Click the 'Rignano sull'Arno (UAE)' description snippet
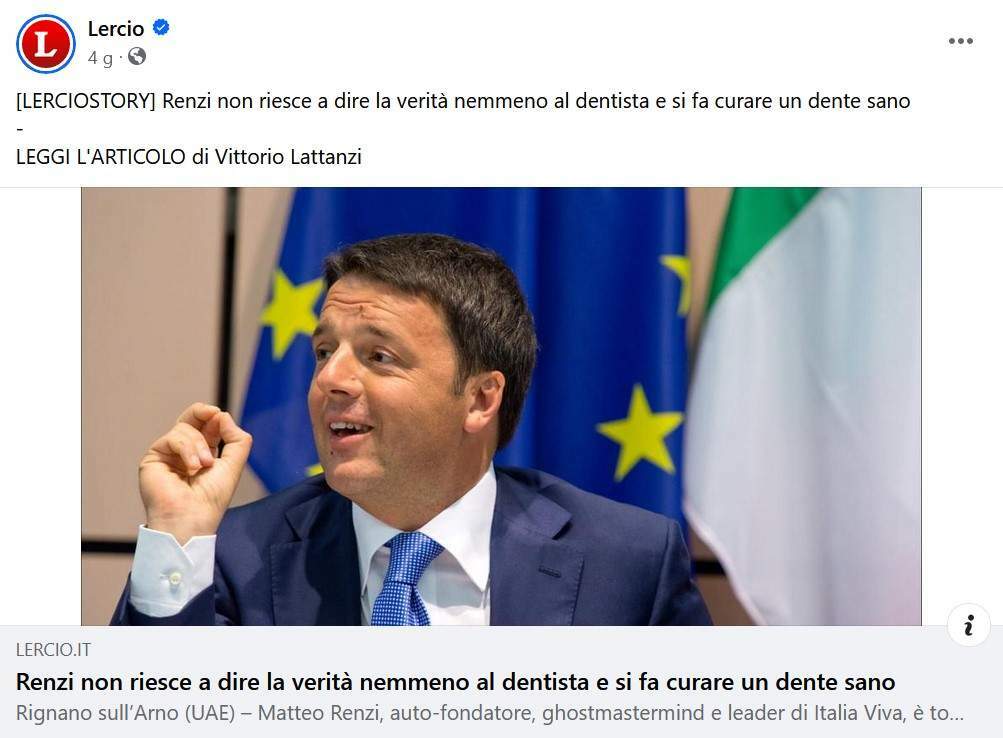The image size is (1003, 738). (x=125, y=712)
